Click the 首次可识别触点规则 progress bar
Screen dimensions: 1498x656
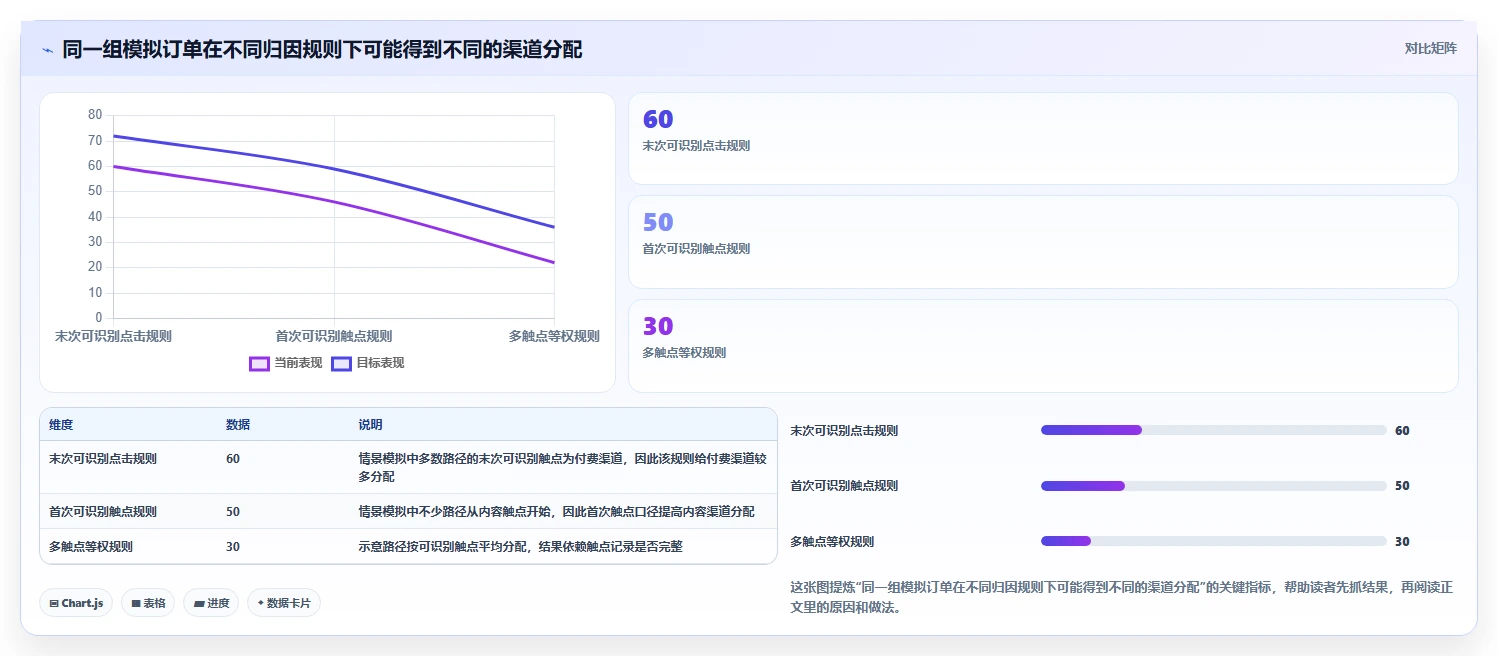(1214, 486)
